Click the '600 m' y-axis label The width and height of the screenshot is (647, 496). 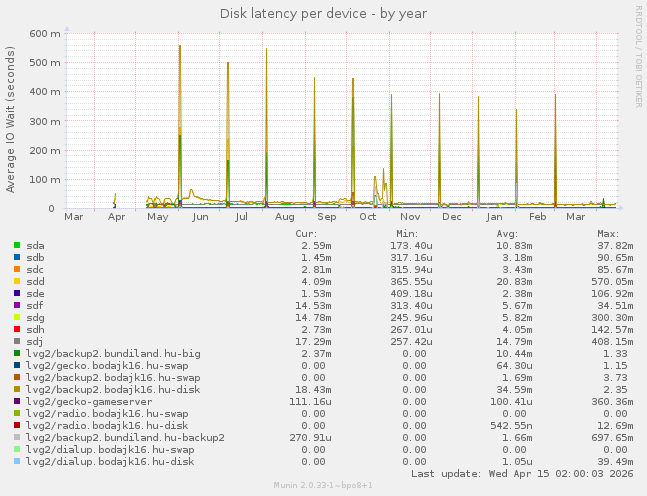45,33
